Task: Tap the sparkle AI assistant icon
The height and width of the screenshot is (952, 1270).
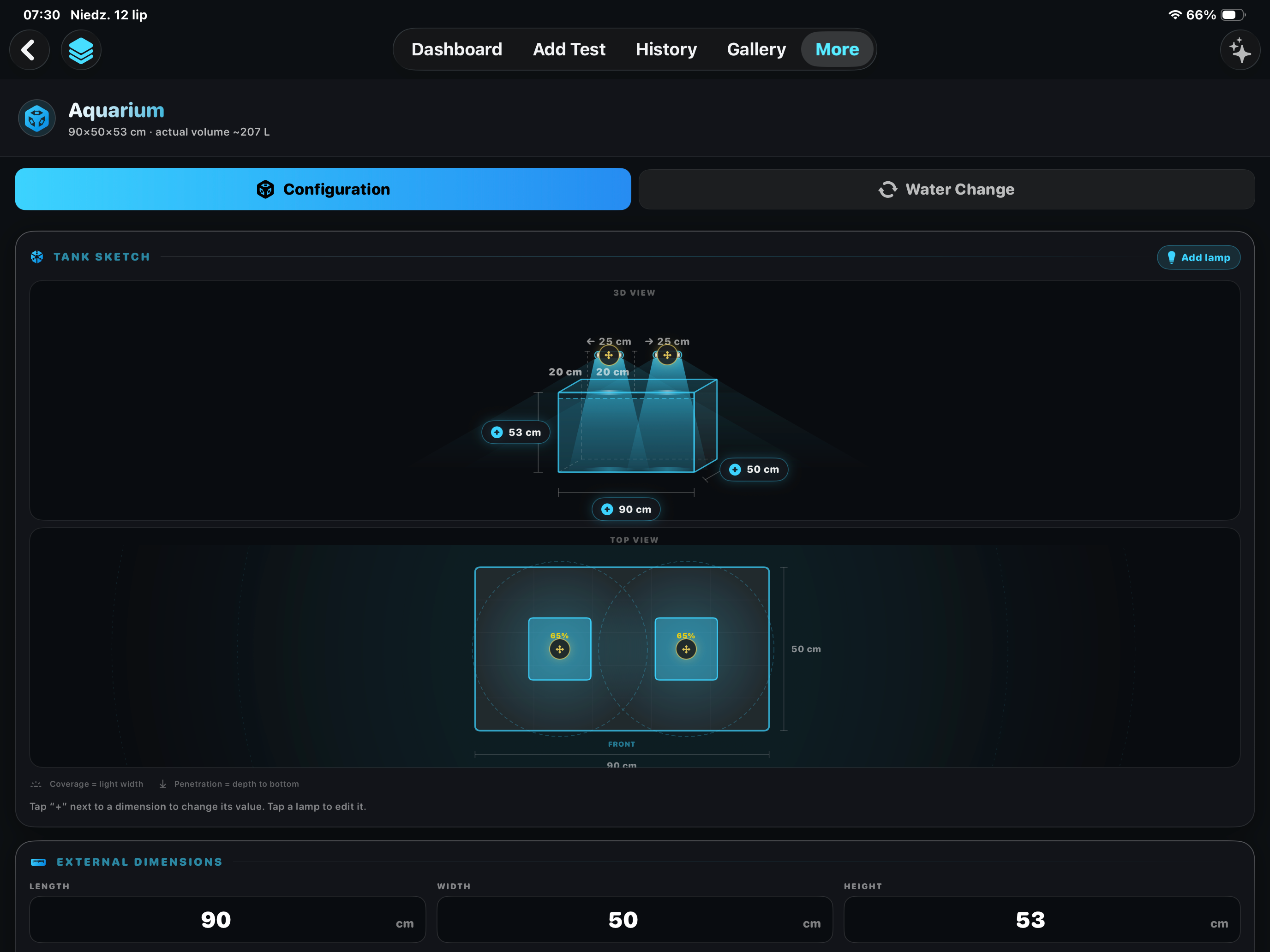Action: 1240,50
